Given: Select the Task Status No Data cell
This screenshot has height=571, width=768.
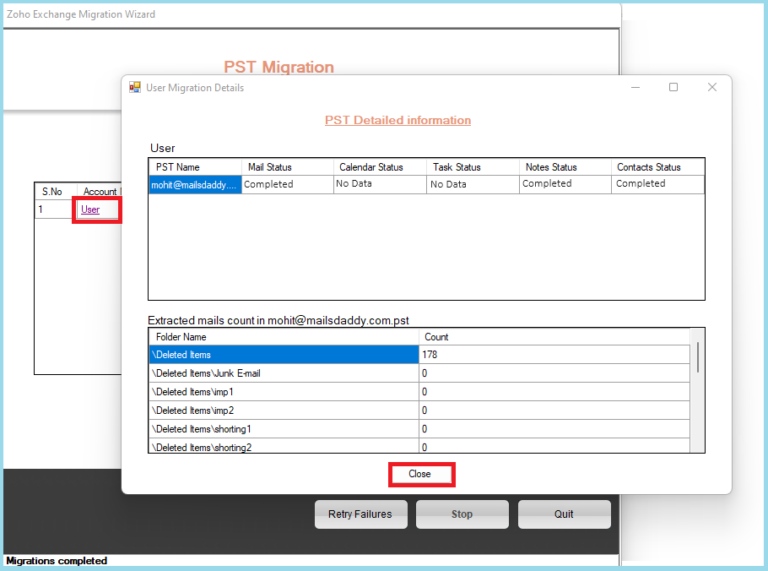Looking at the screenshot, I should (x=473, y=185).
